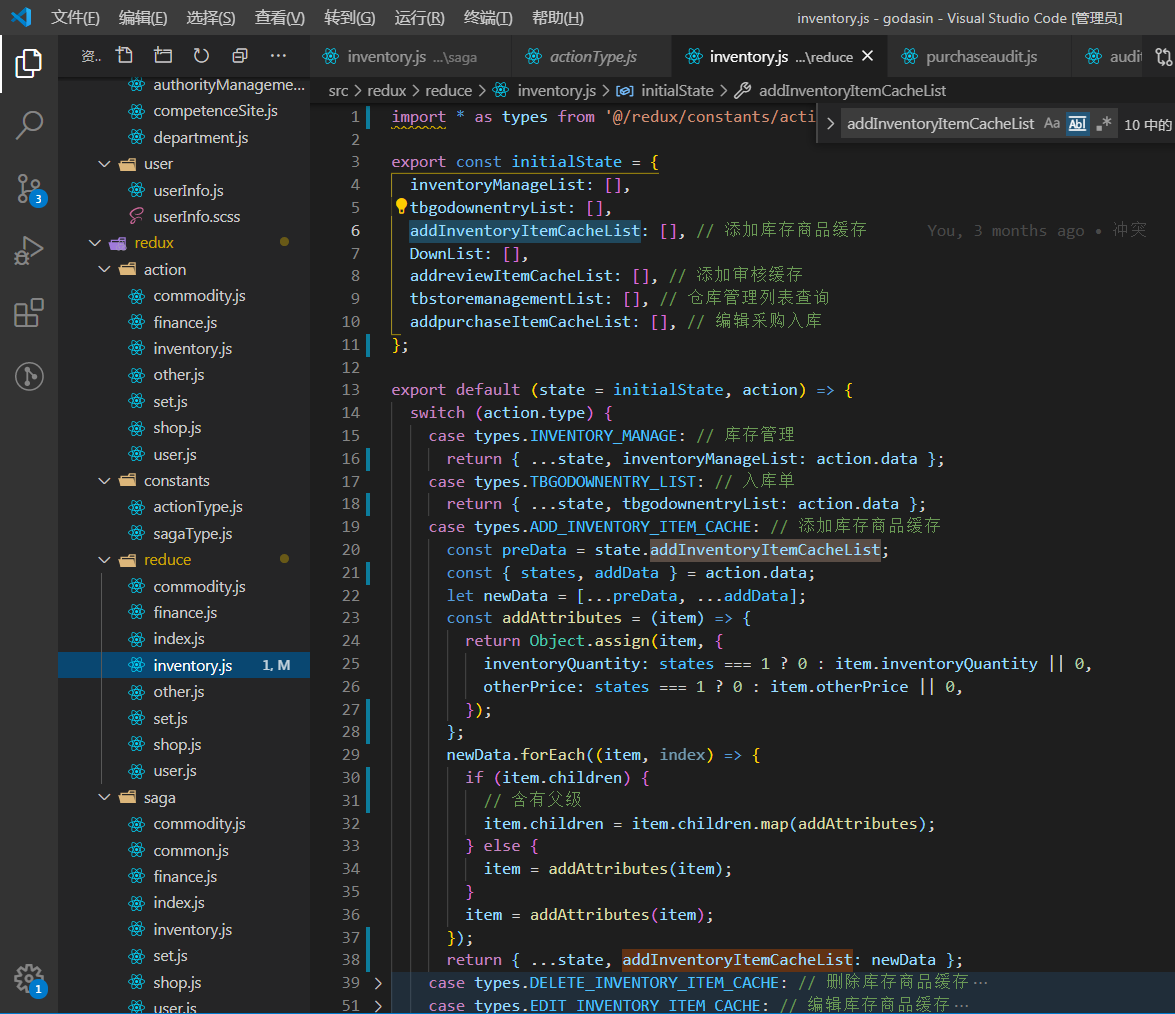Collapse the reduce folder in explorer

(104, 560)
